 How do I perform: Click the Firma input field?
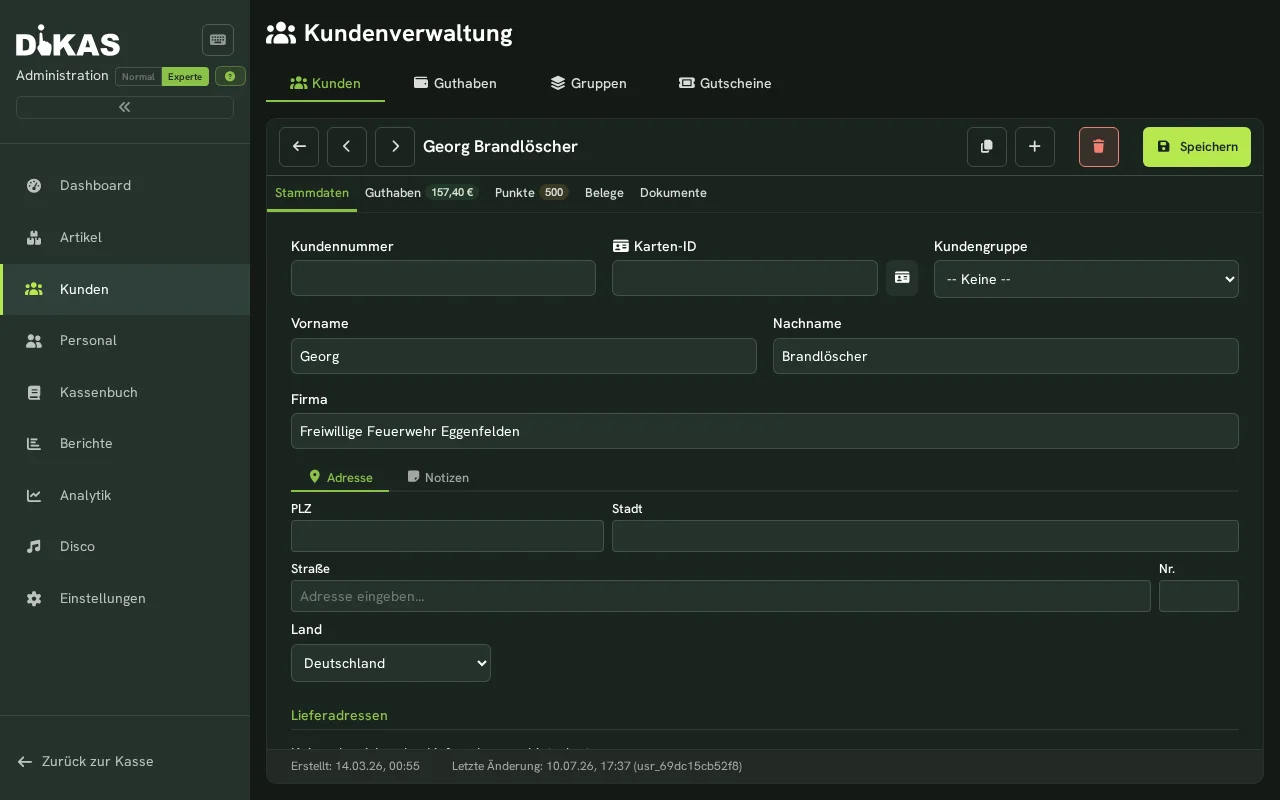(x=765, y=431)
